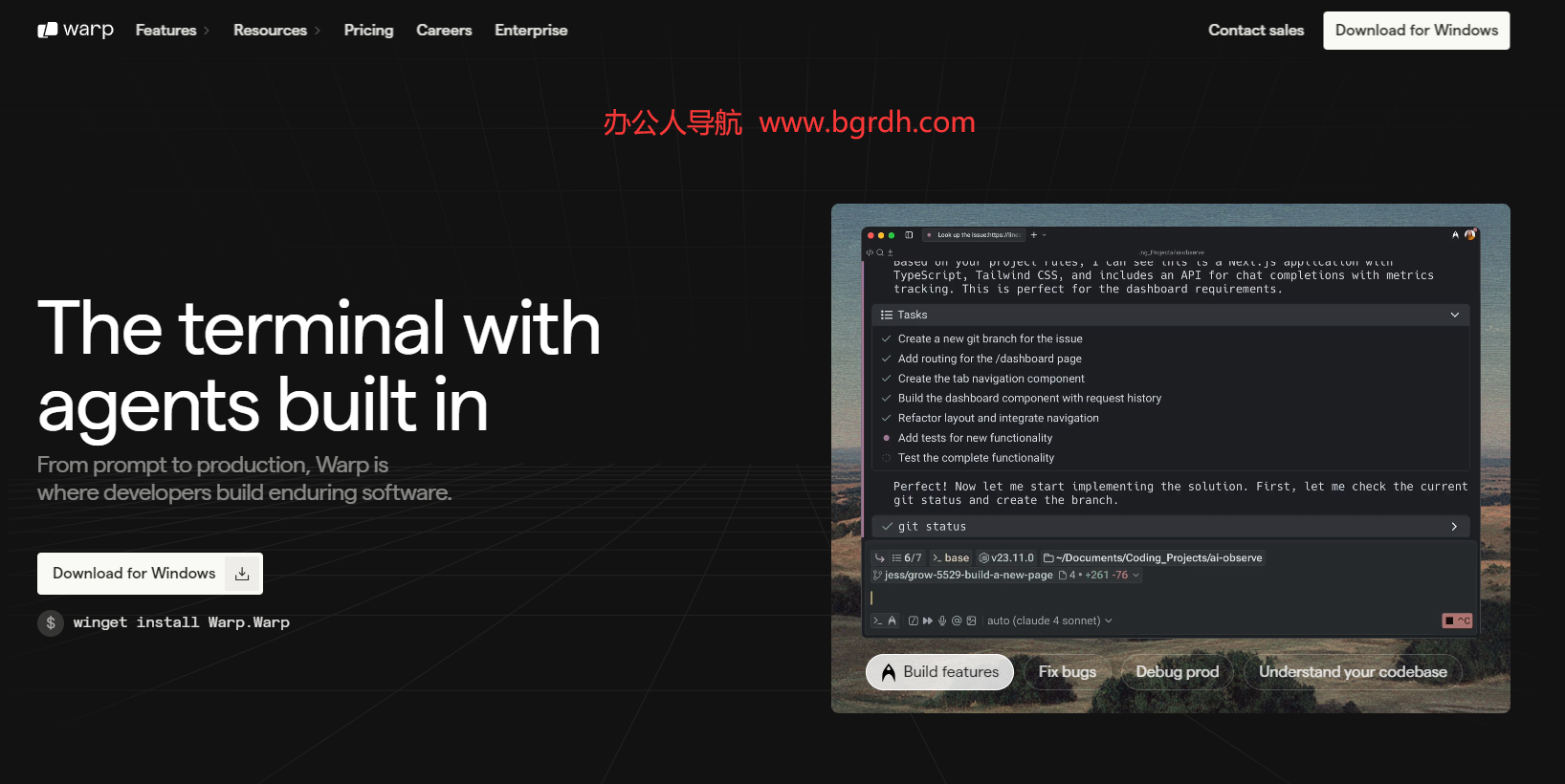Click Download for Windows in the header
This screenshot has height=784, width=1565.
pos(1417,31)
